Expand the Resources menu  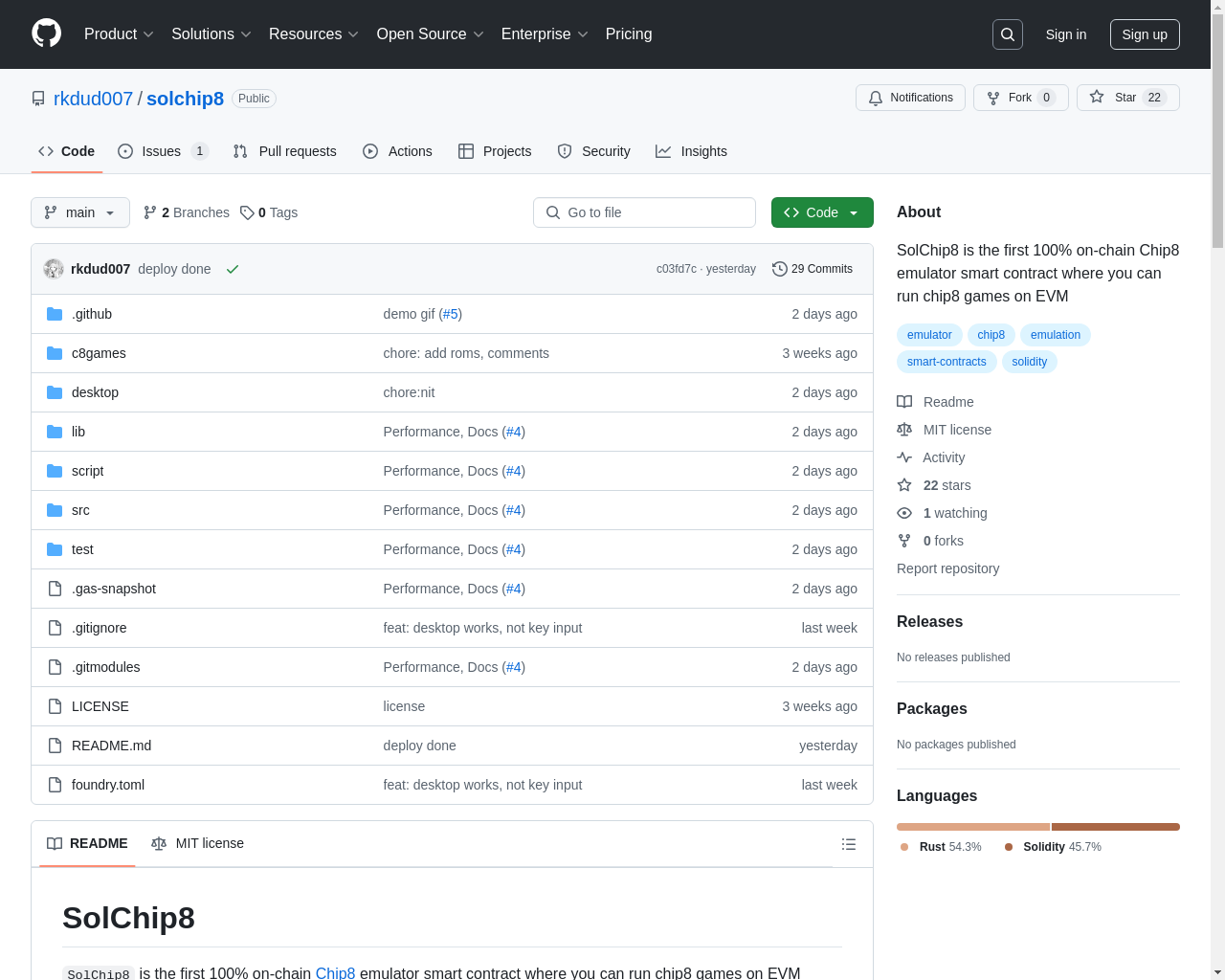point(313,34)
